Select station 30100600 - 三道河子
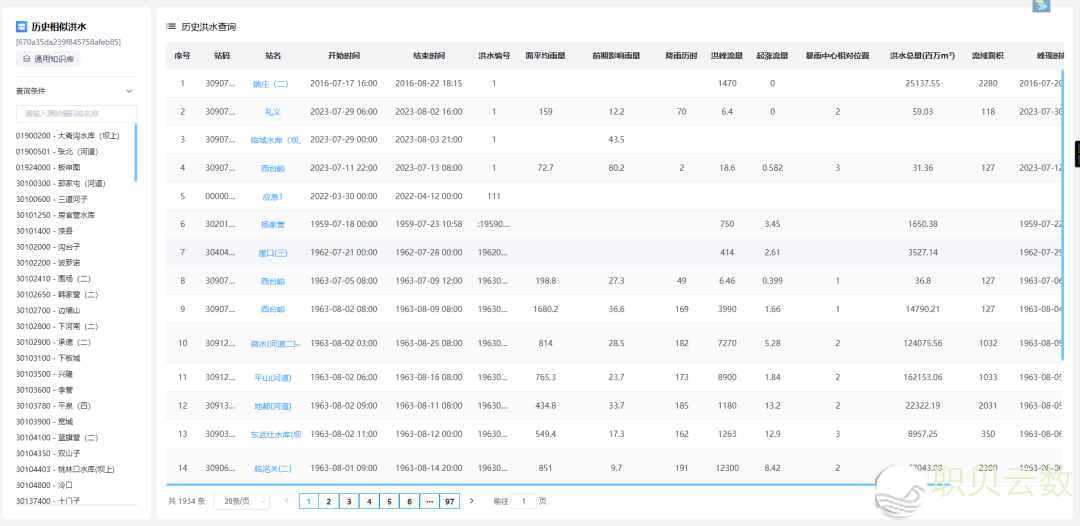 [x=52, y=199]
